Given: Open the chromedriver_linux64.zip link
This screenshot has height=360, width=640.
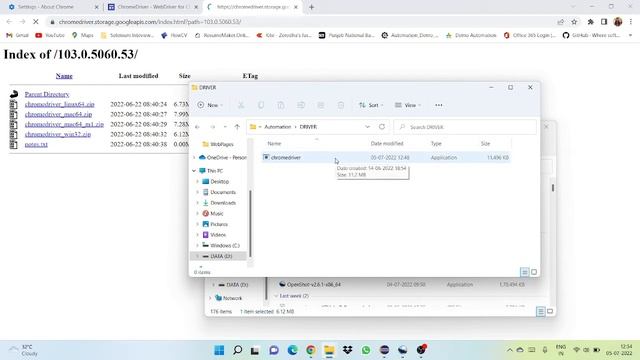Looking at the screenshot, I should [x=60, y=104].
